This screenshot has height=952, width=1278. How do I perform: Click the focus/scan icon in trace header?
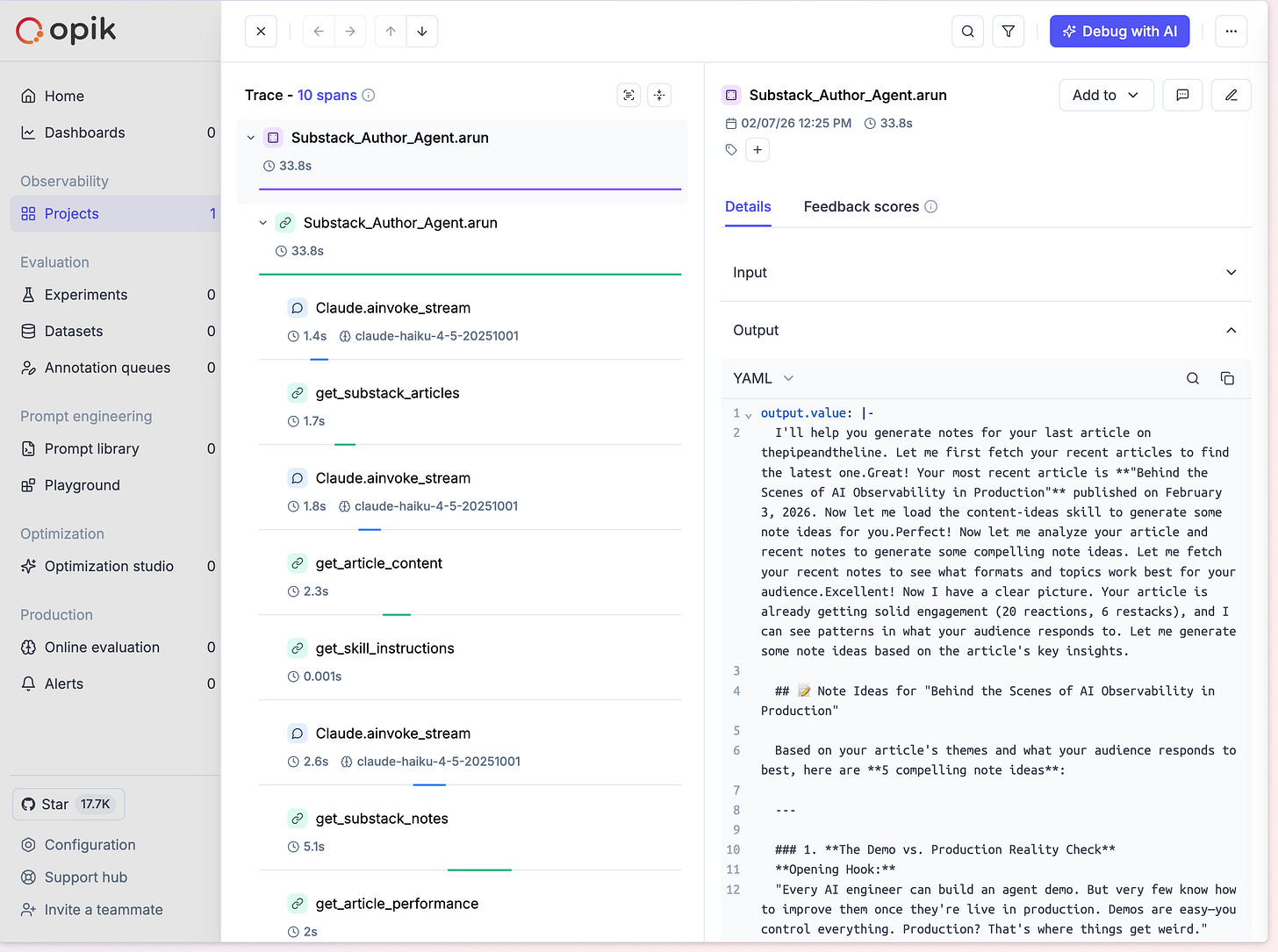pyautogui.click(x=628, y=95)
